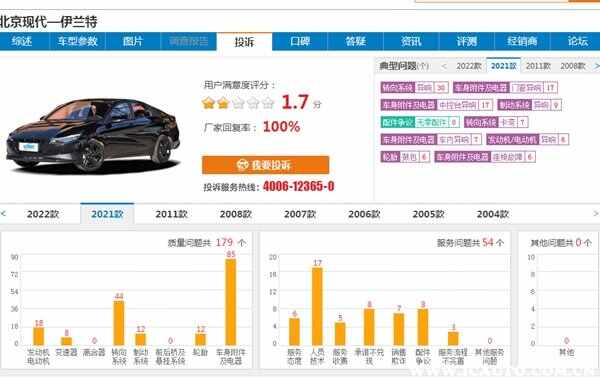This screenshot has width=600, height=380.
Task: Select the 2011款 year in model row
Action: point(171,214)
